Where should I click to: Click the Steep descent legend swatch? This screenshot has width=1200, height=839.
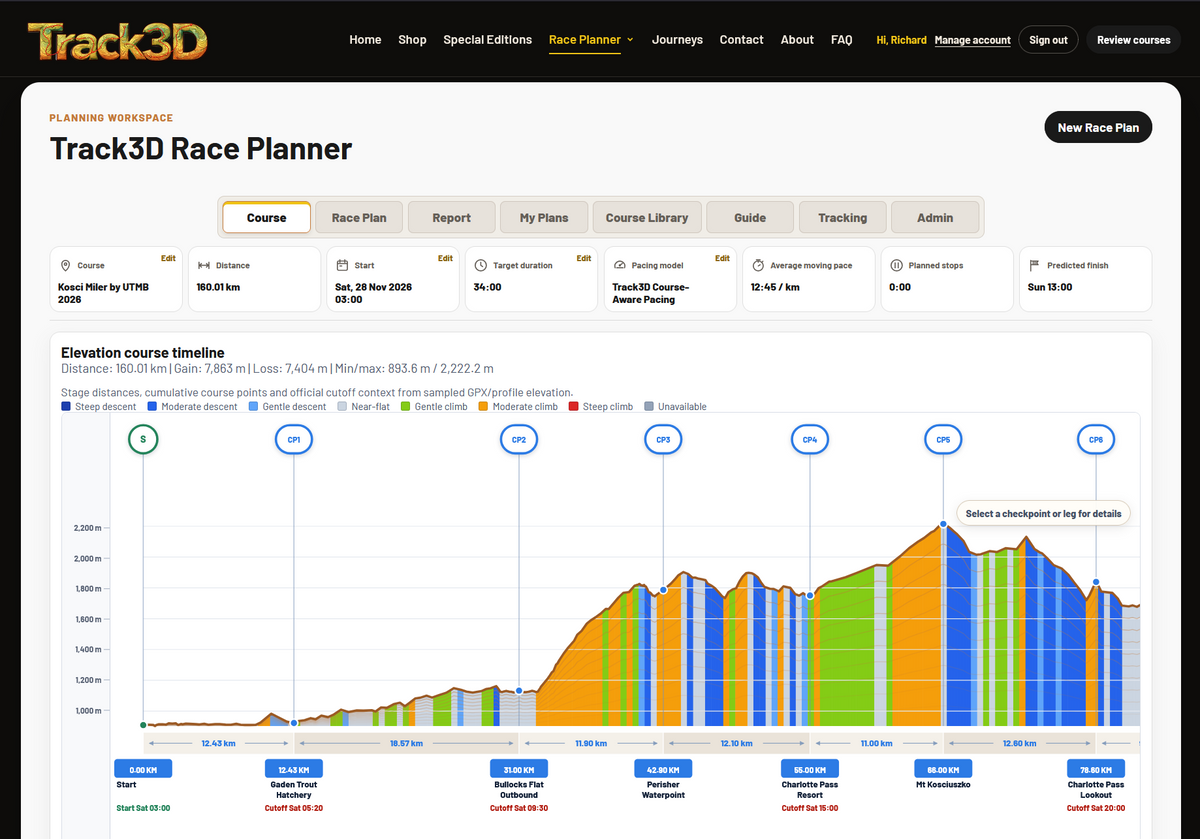point(66,407)
